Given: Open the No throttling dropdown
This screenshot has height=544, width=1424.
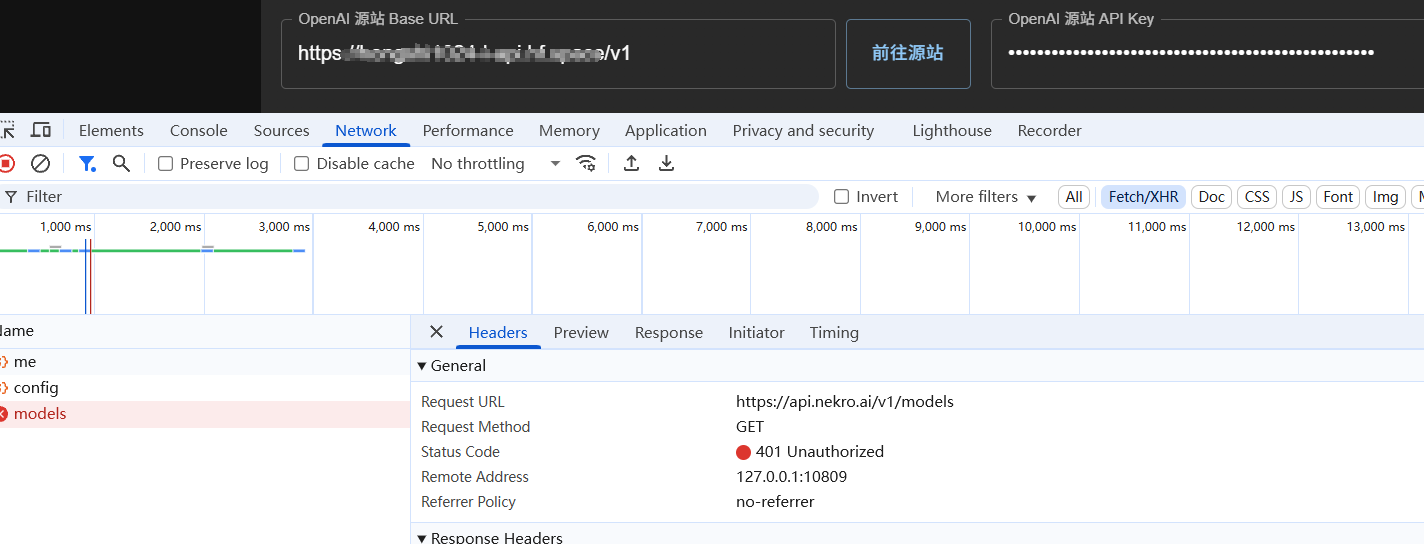Looking at the screenshot, I should tap(496, 163).
